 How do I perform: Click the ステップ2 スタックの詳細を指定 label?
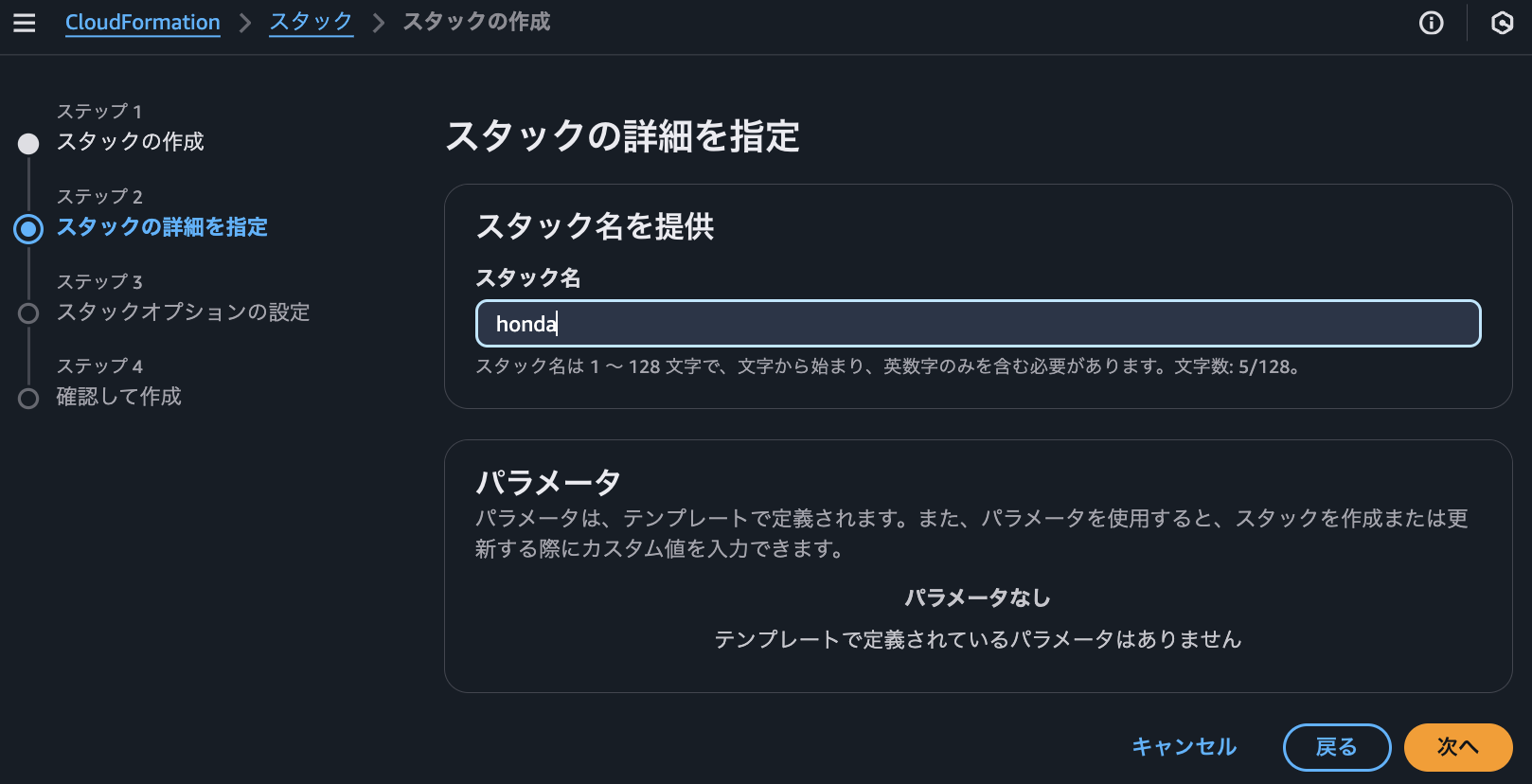coord(162,228)
